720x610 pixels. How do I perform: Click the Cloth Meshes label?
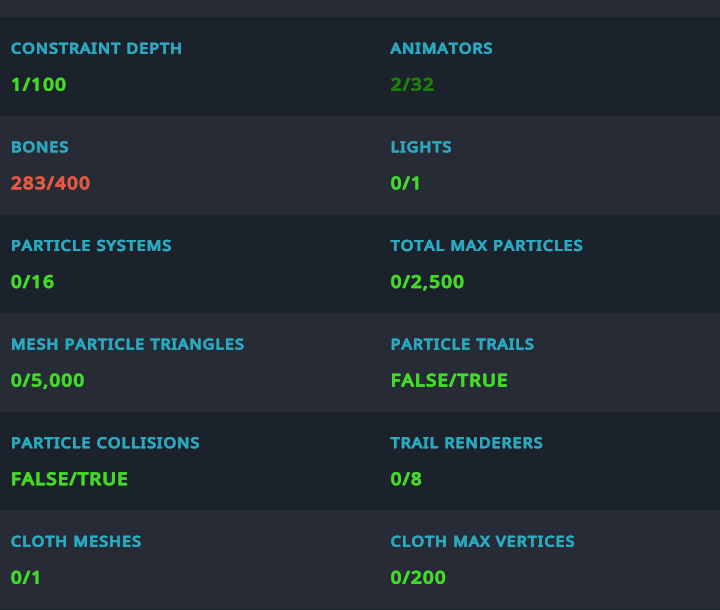76,541
